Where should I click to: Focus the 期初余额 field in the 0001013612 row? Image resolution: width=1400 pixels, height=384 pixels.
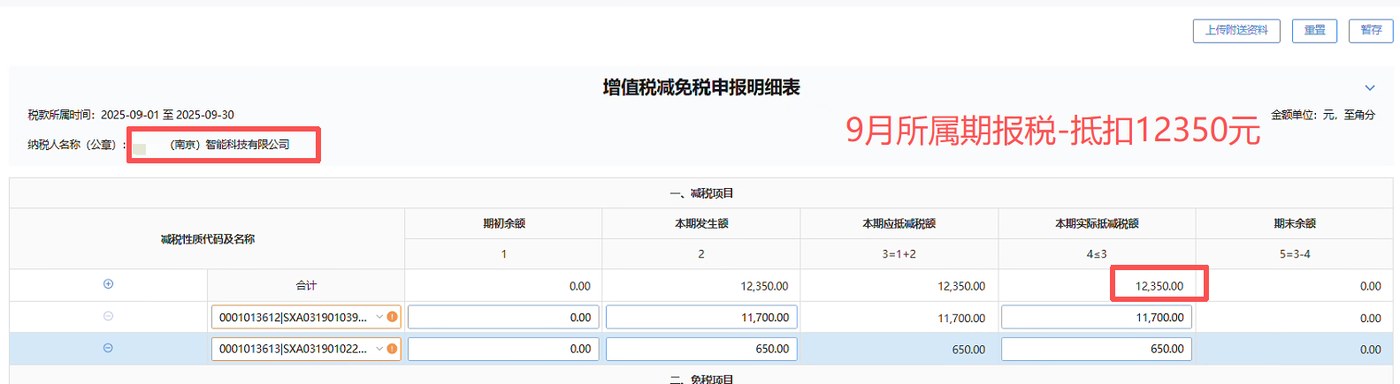tap(503, 318)
